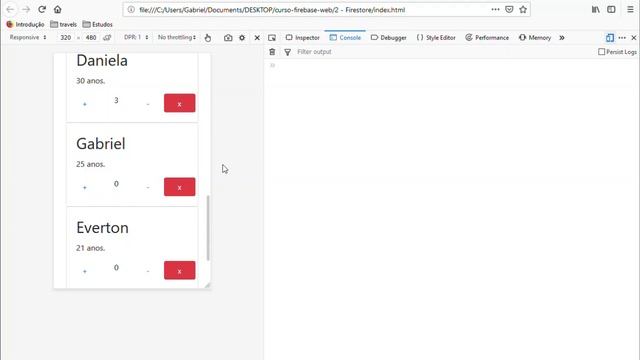Screen dimensions: 640x360
Task: Increase Daniela's counter with plus
Action: [85, 104]
